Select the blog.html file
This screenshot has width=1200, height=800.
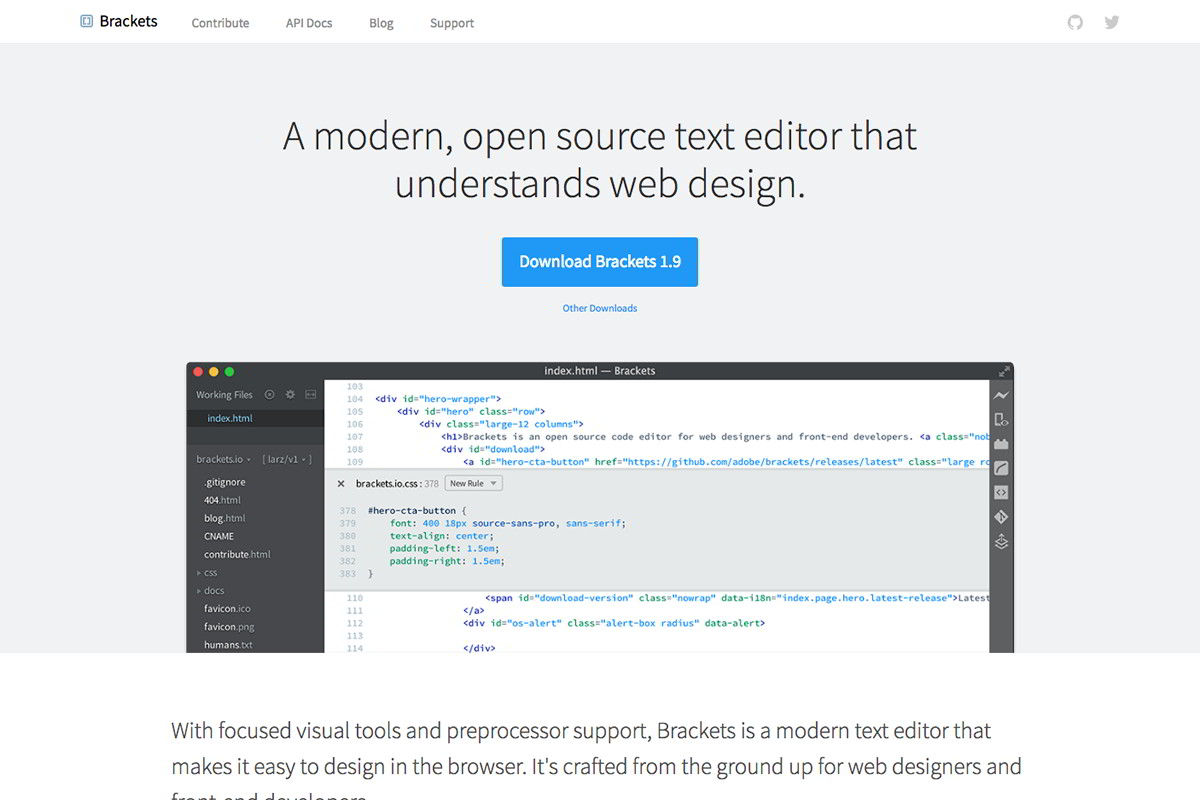[x=224, y=519]
